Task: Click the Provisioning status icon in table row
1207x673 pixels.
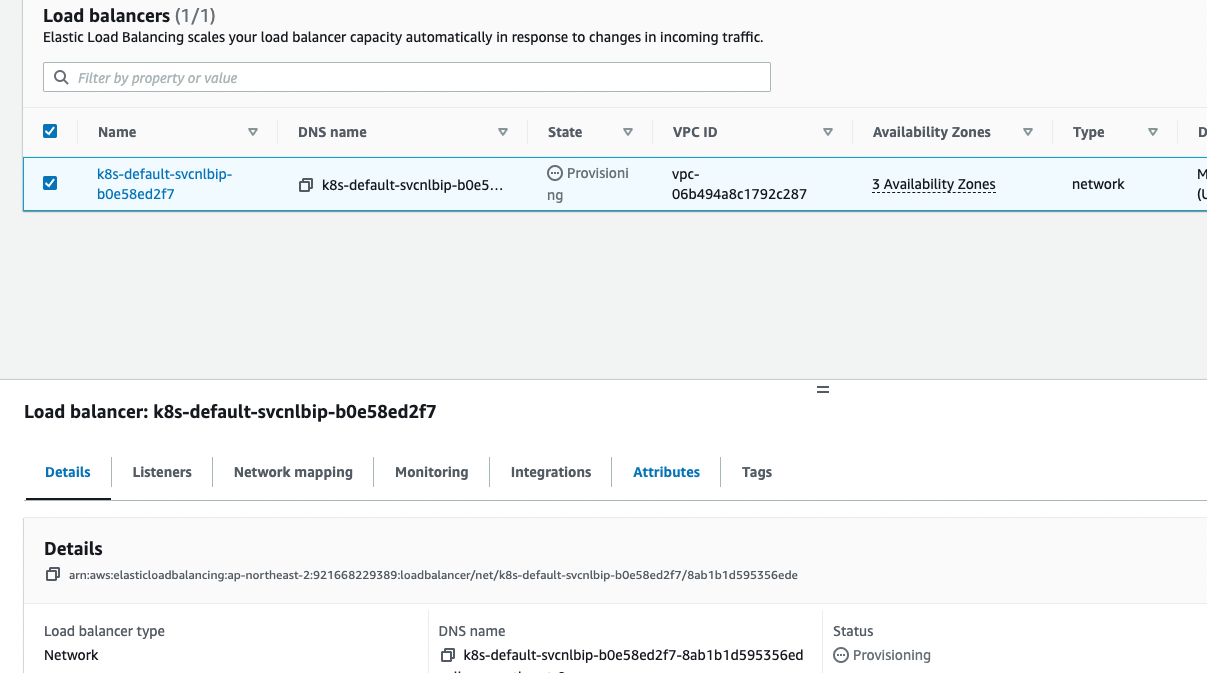Action: [x=555, y=173]
